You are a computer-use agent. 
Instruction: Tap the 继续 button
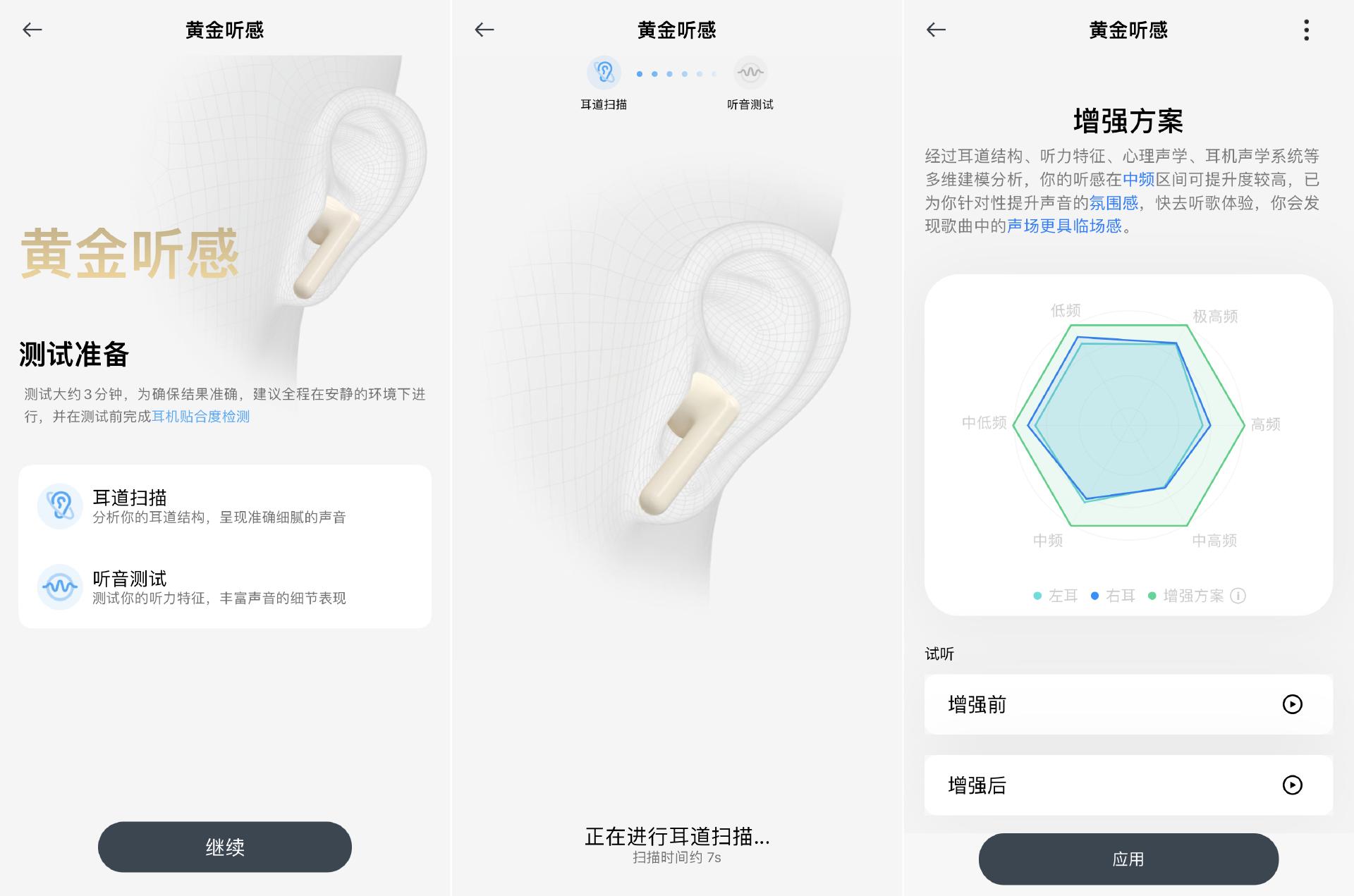(225, 847)
